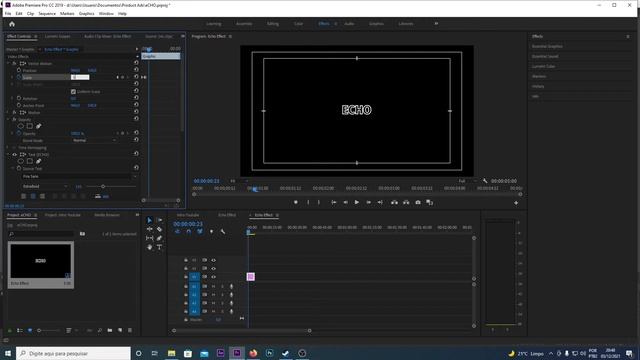Go to In point in program monitor
Image resolution: width=640 pixels, height=360 pixels.
pos(333,202)
